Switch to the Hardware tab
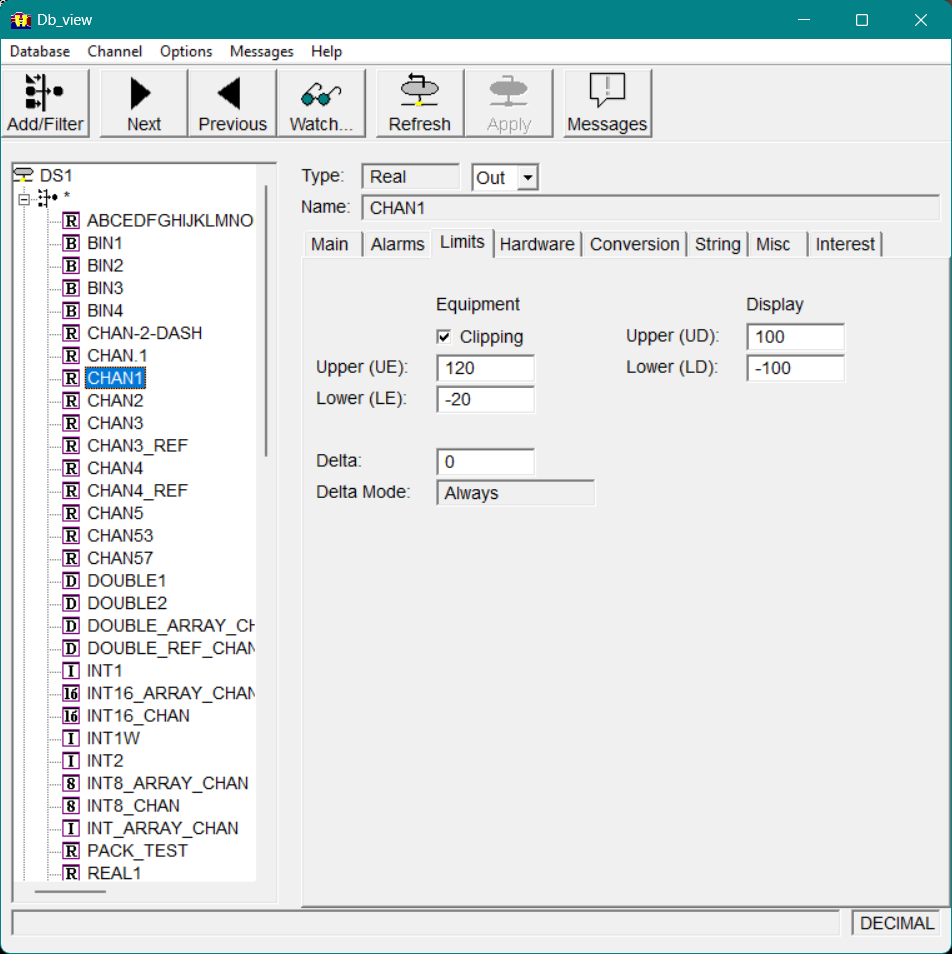The image size is (952, 954). coord(537,244)
